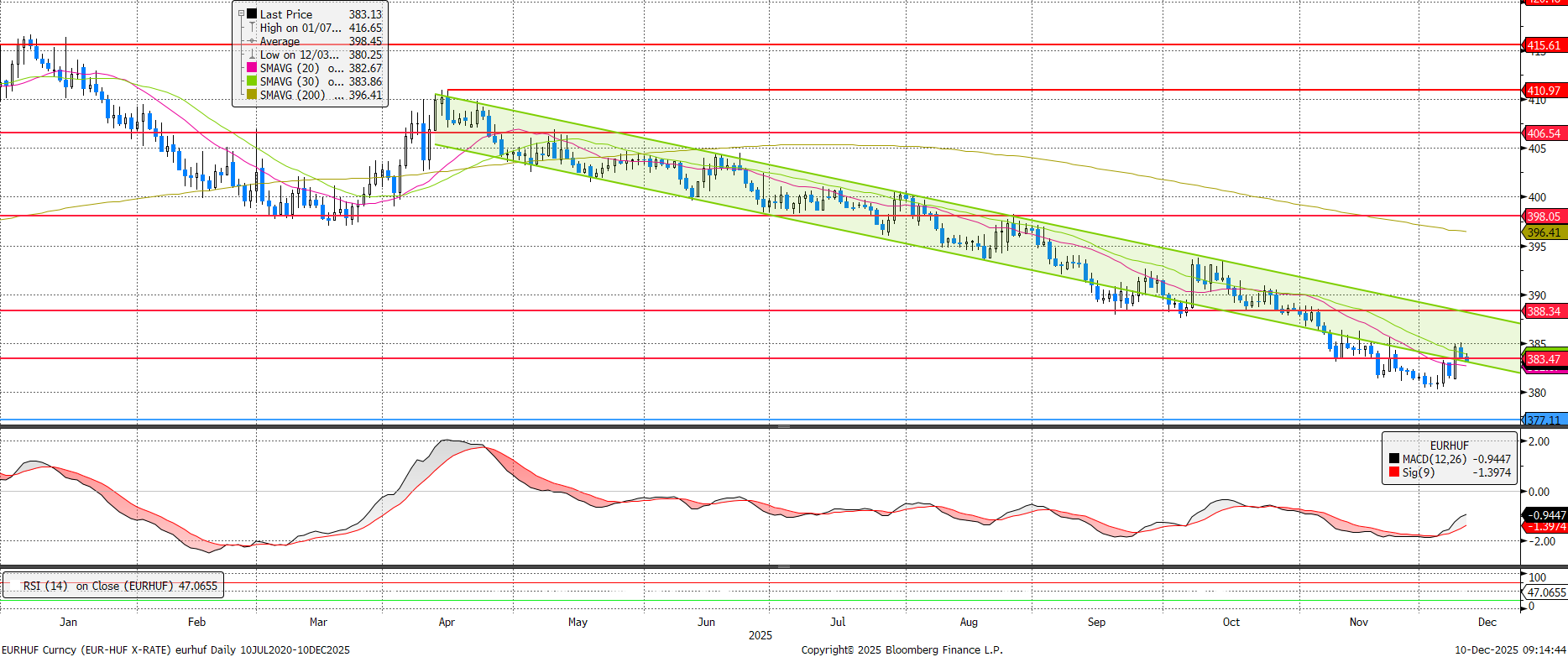This screenshot has height=657, width=1568.
Task: Click the black -0.9447 MACD axis tag
Action: coord(1545,514)
